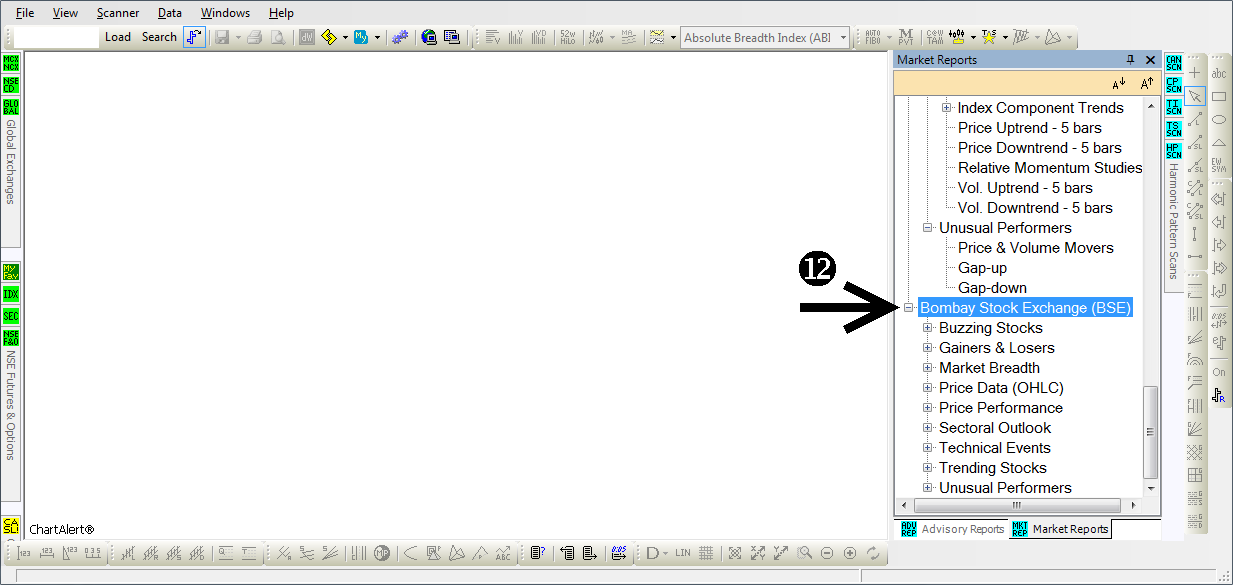Open the NSE Futures & Options side tab
This screenshot has width=1233, height=585.
(x=11, y=405)
